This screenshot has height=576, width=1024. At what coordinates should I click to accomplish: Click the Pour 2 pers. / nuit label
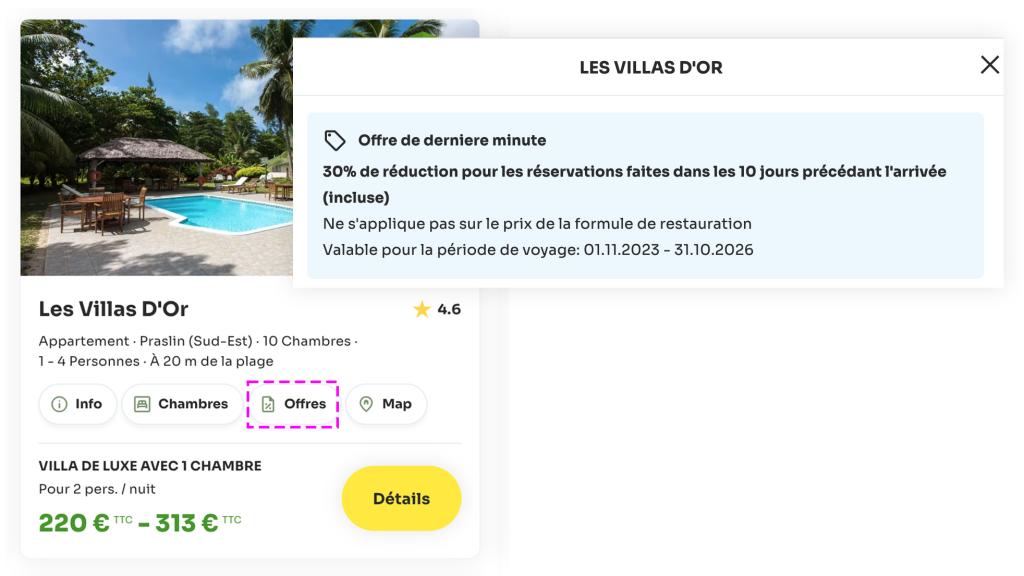pyautogui.click(x=97, y=489)
